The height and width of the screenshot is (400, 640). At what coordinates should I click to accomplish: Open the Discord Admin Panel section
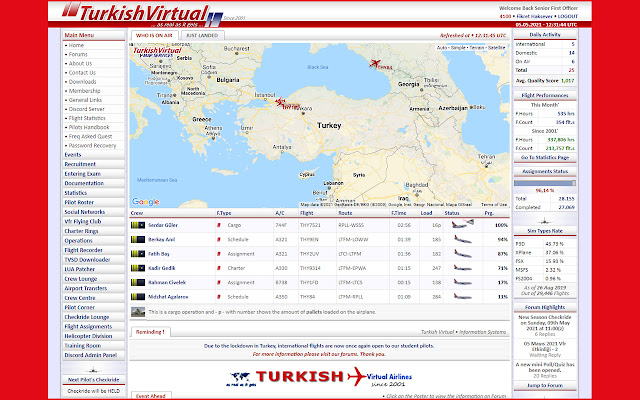(93, 355)
